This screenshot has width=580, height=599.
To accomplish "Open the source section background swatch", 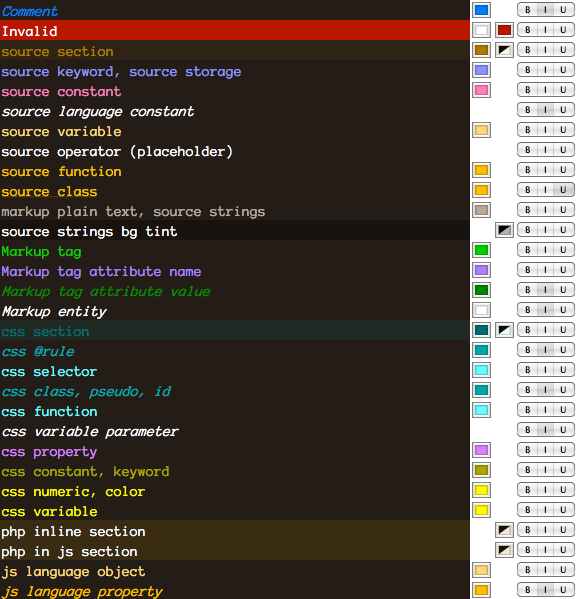I will (x=504, y=50).
